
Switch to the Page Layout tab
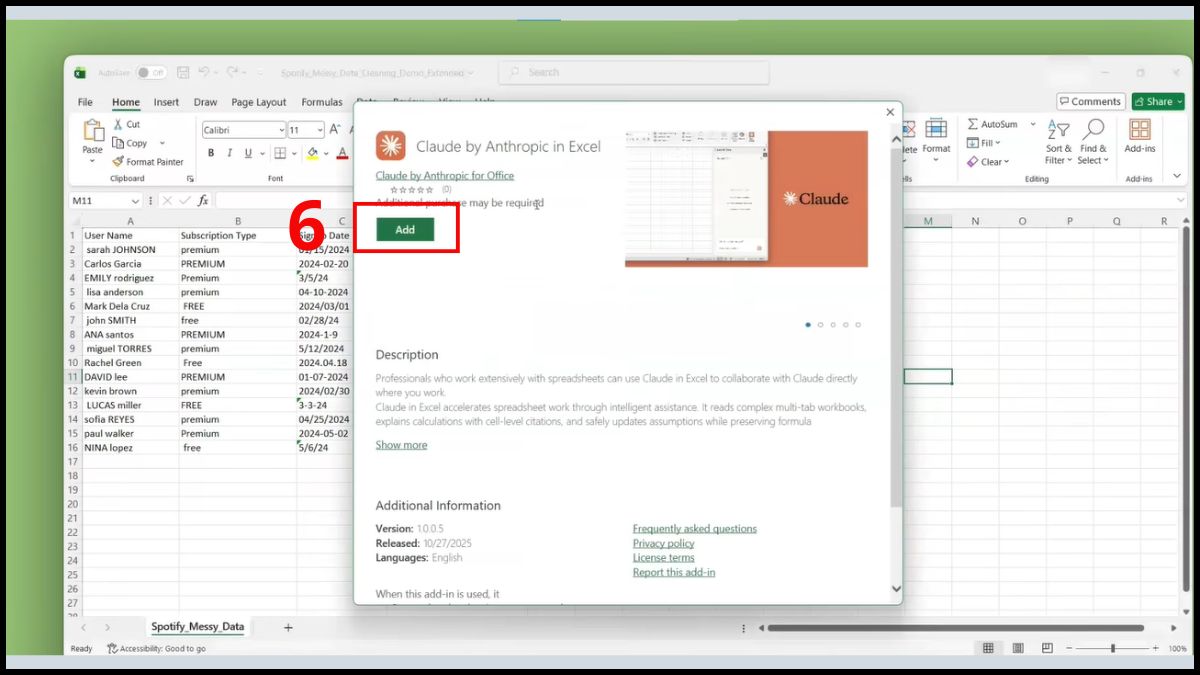tap(259, 102)
